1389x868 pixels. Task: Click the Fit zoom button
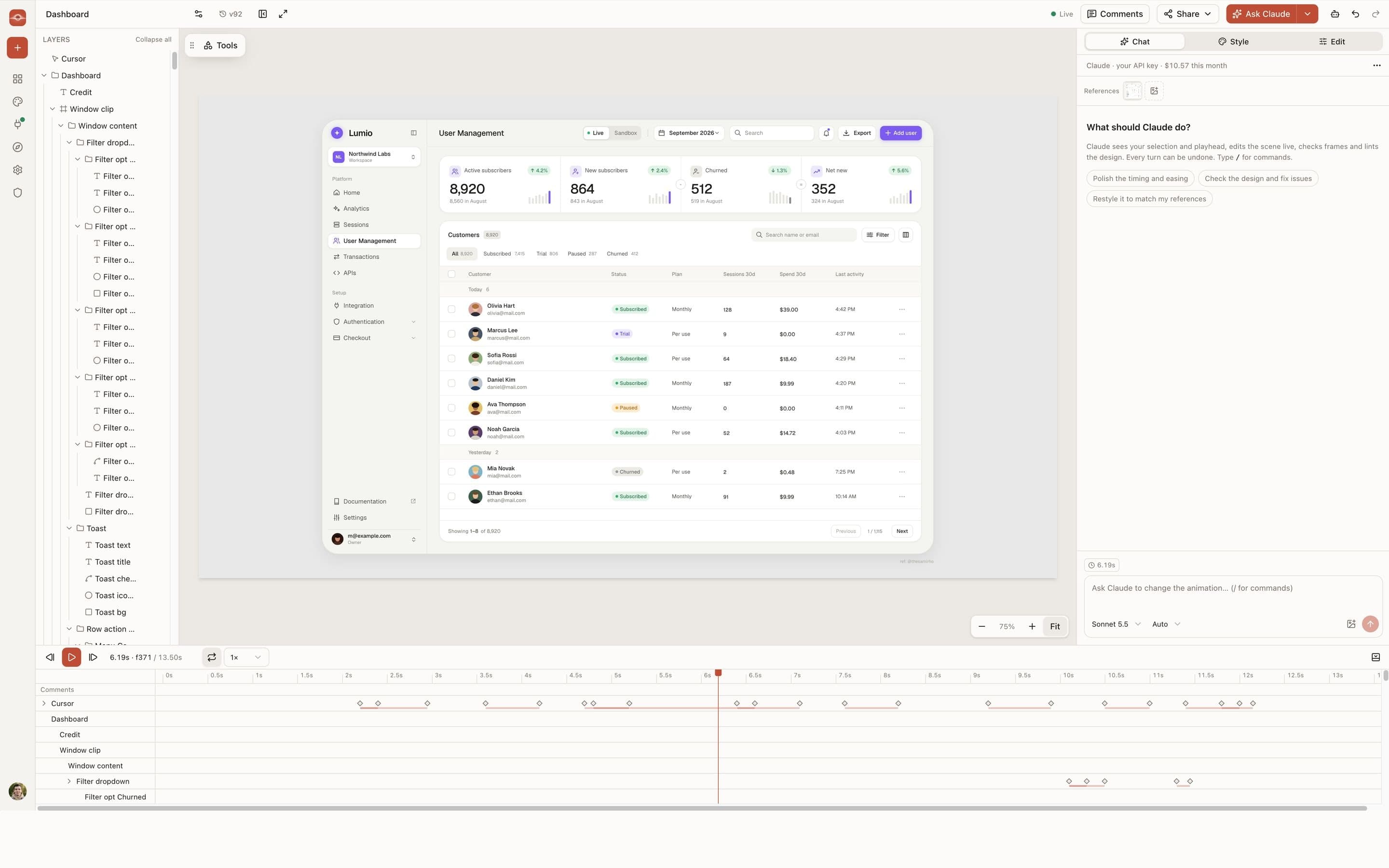(1055, 626)
